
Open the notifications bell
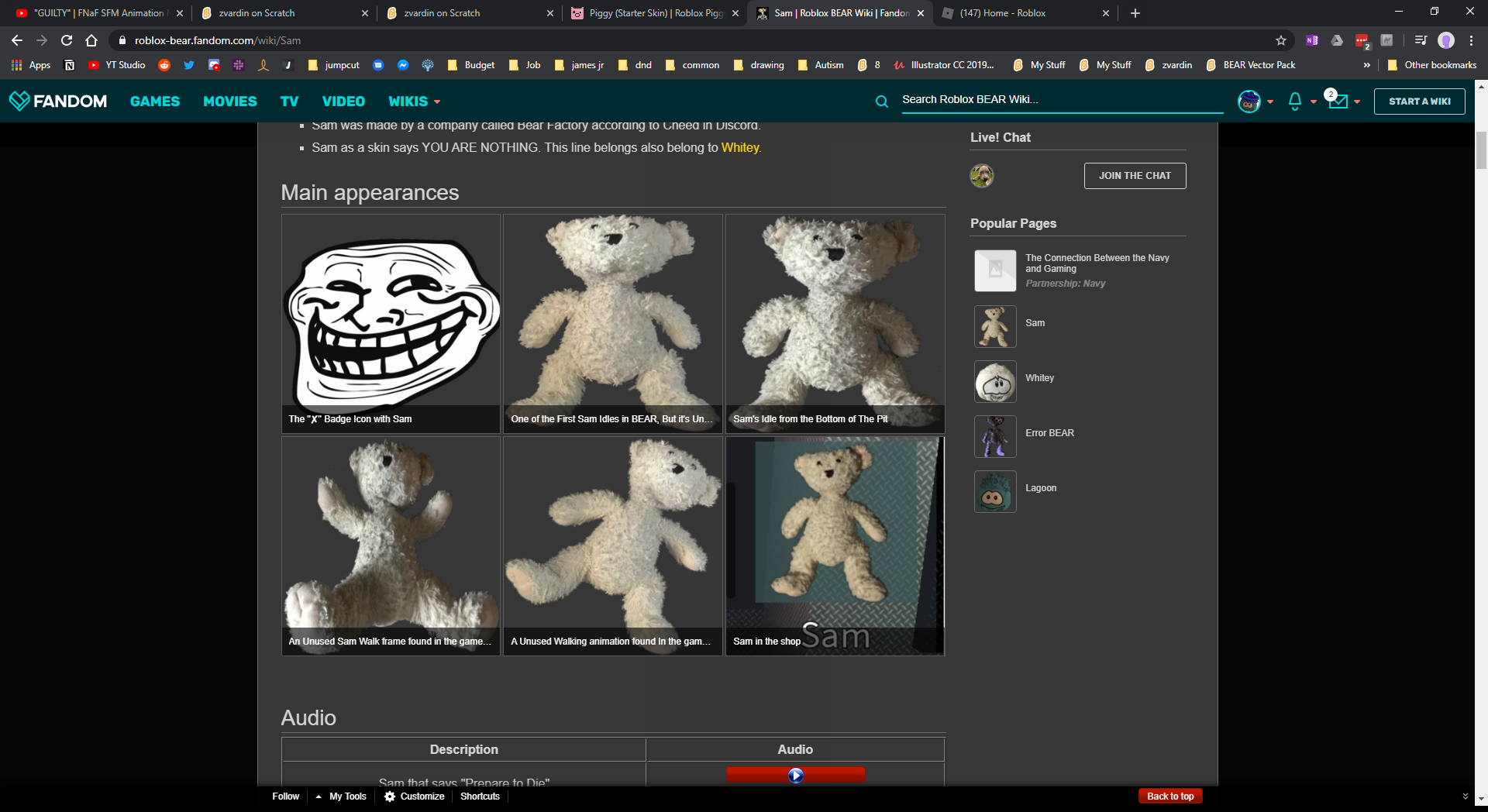tap(1295, 101)
